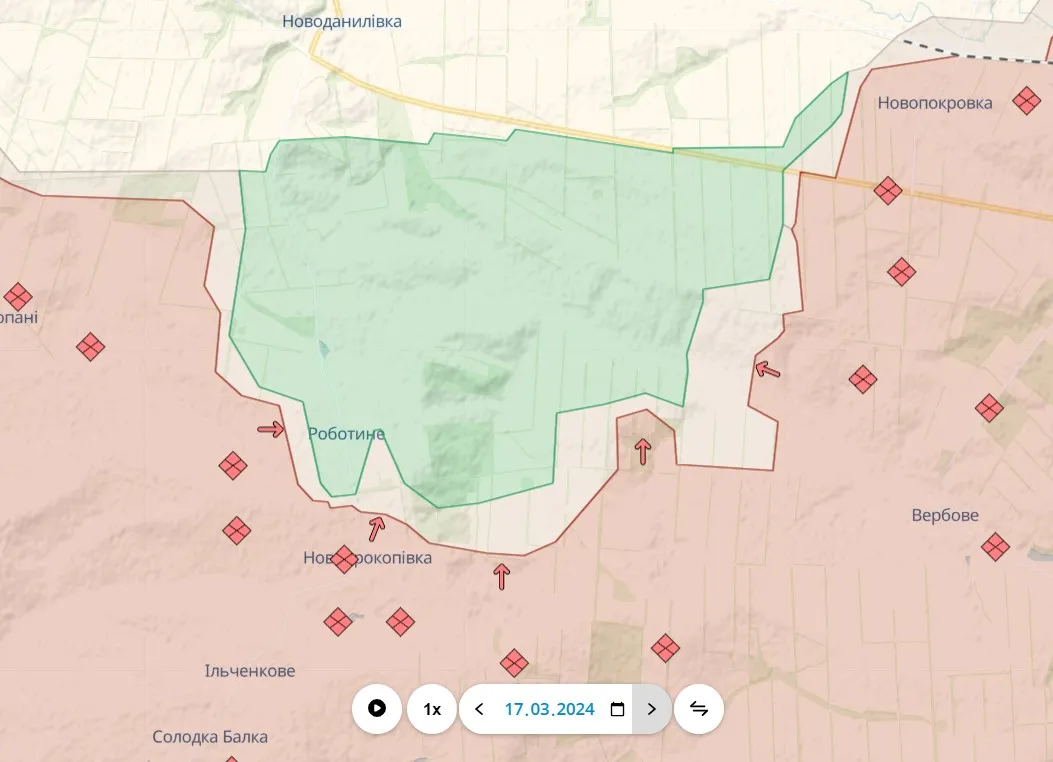
Task: Click the unit marker nearest the left edge
Action: click(x=18, y=297)
